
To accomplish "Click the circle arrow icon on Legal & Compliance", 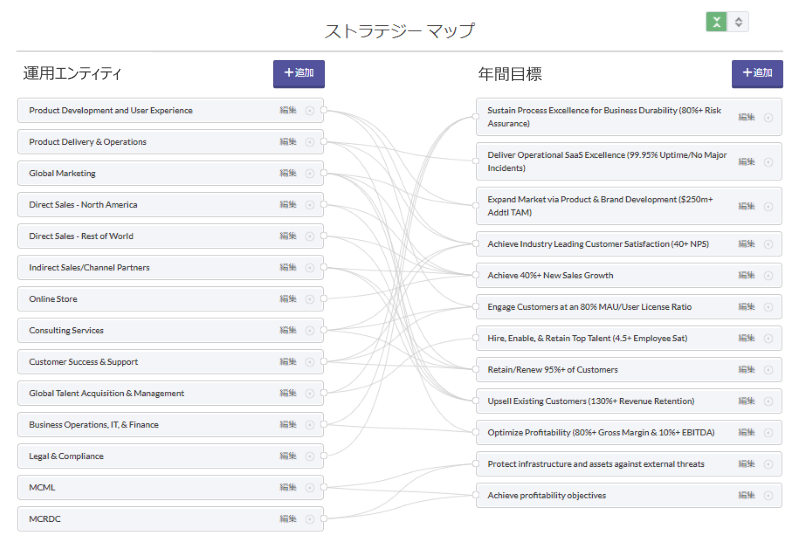I will (x=310, y=456).
